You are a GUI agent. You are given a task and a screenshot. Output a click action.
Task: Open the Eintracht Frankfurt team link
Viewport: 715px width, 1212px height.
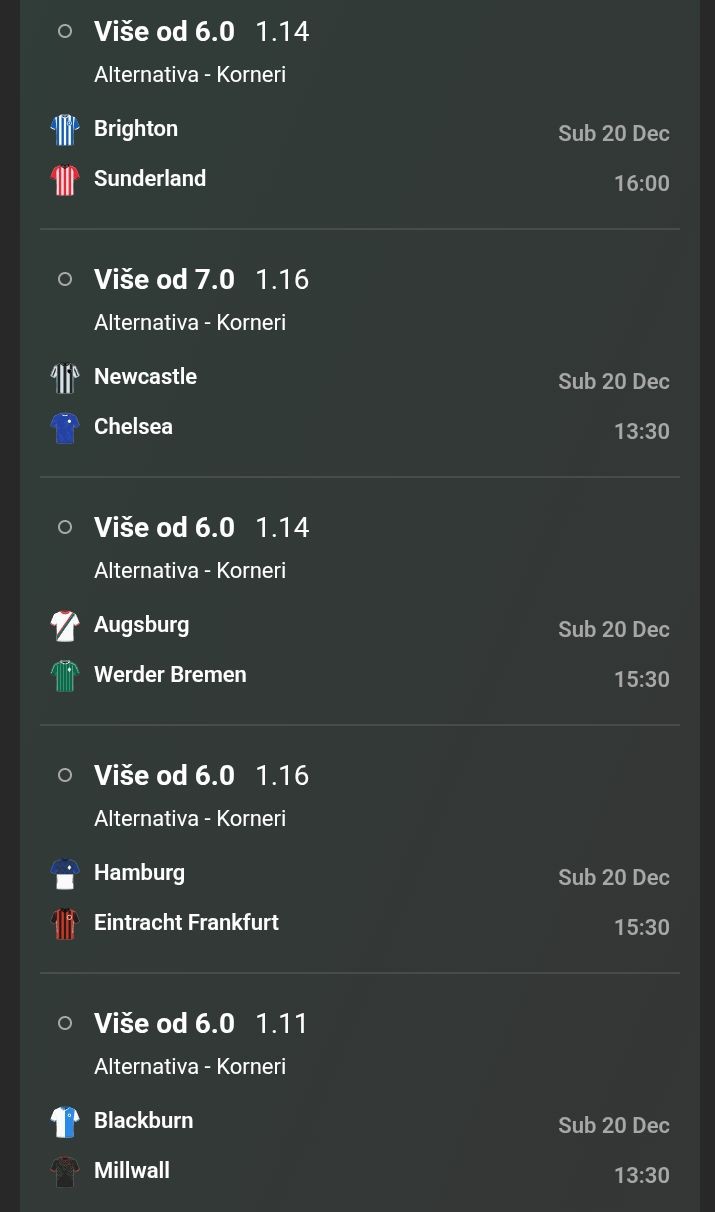[186, 923]
